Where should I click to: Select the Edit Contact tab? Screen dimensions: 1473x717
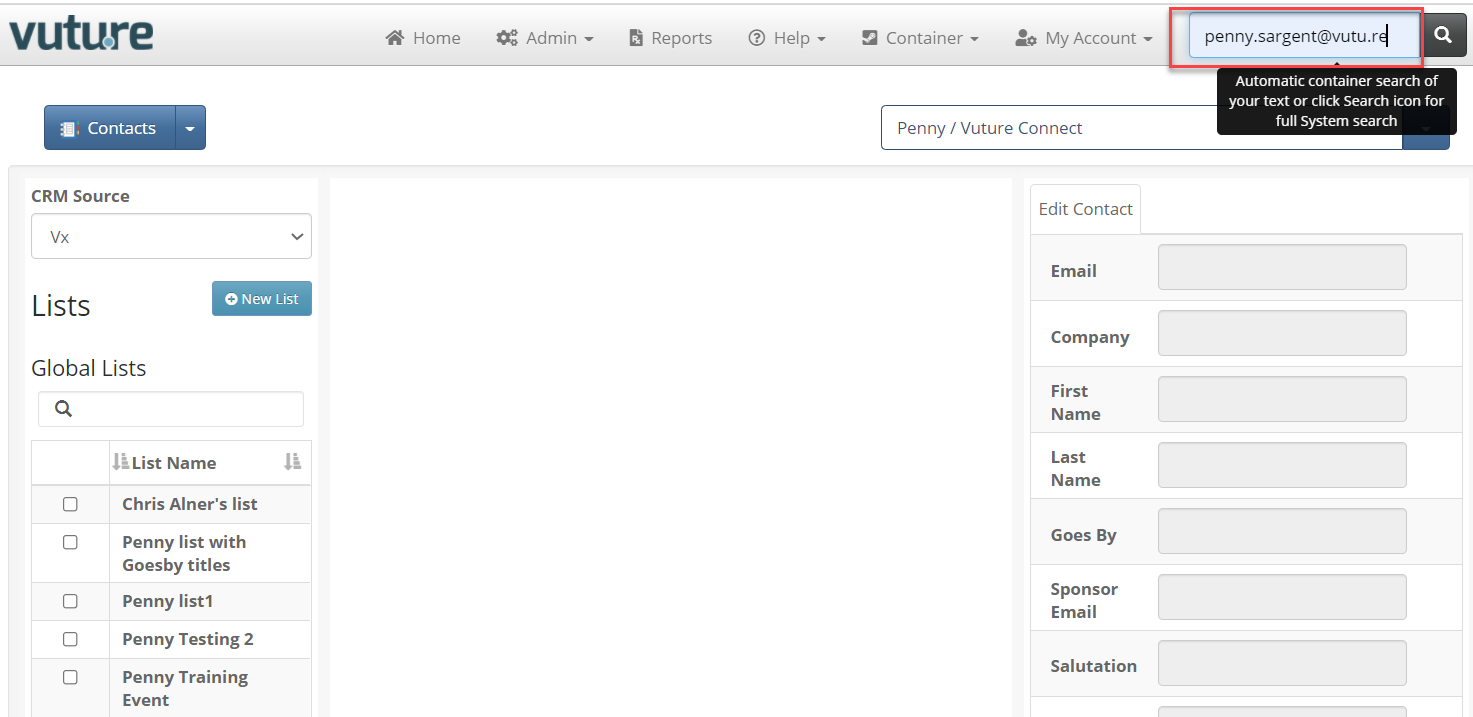[1085, 209]
